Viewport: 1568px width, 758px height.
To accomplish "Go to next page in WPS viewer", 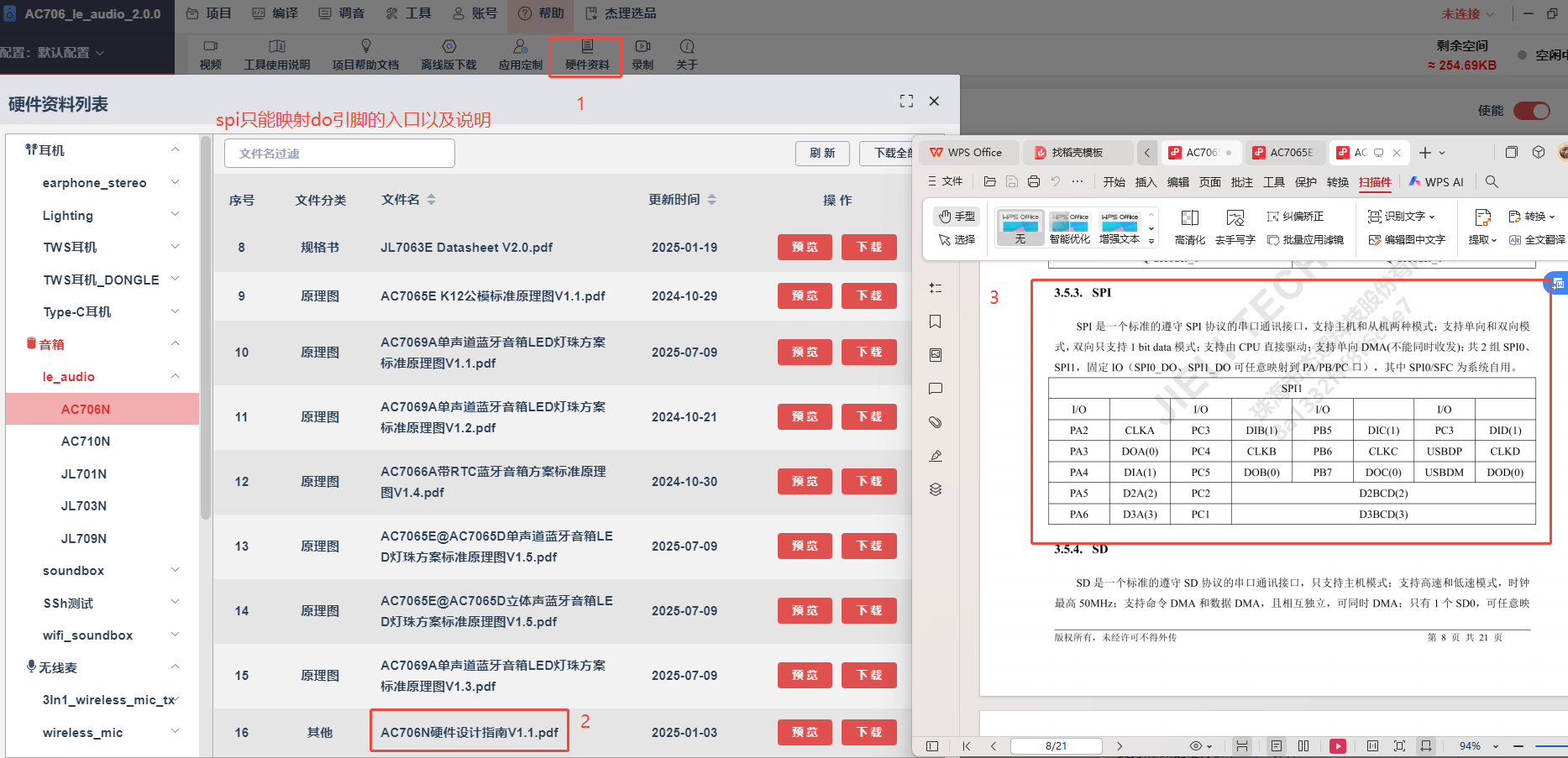I will pyautogui.click(x=1120, y=745).
